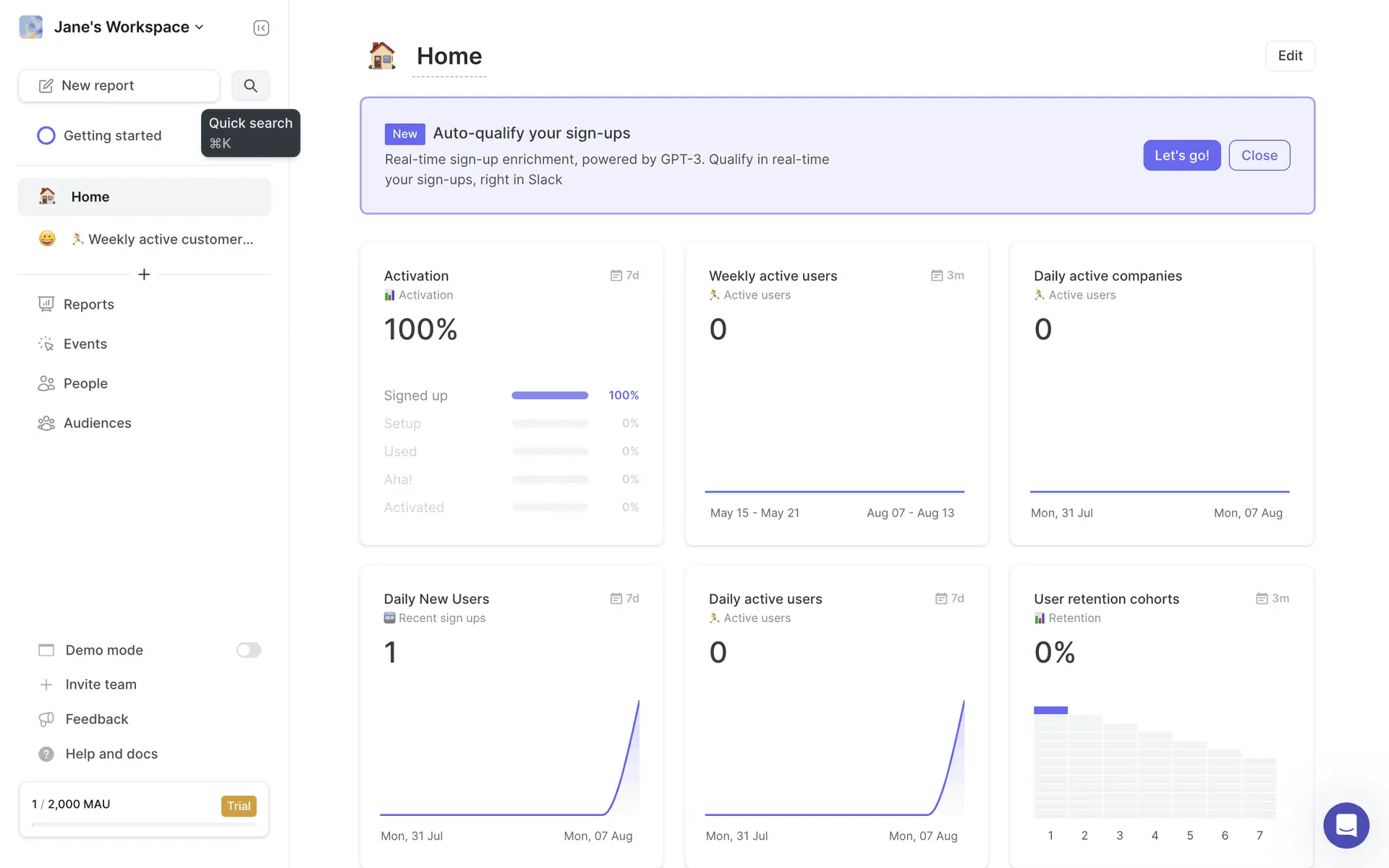
Task: Click the Getting started progress circle
Action: (x=46, y=135)
